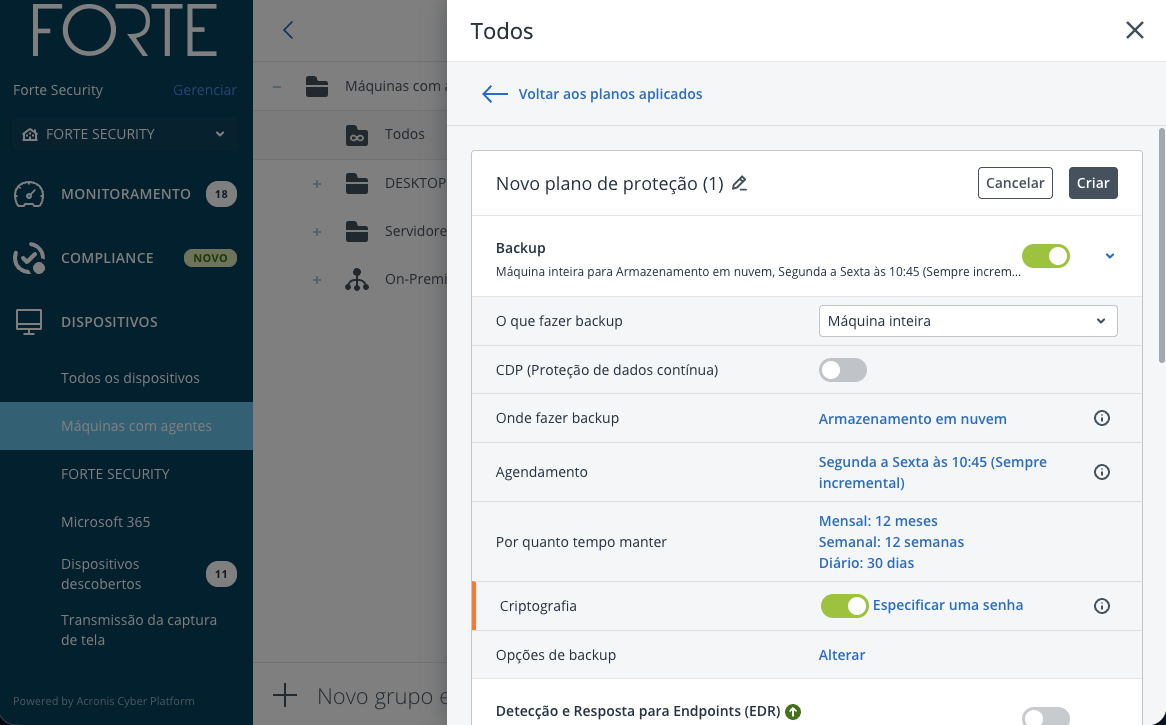Click Especificar uma senha link
This screenshot has width=1166, height=725.
[x=947, y=605]
